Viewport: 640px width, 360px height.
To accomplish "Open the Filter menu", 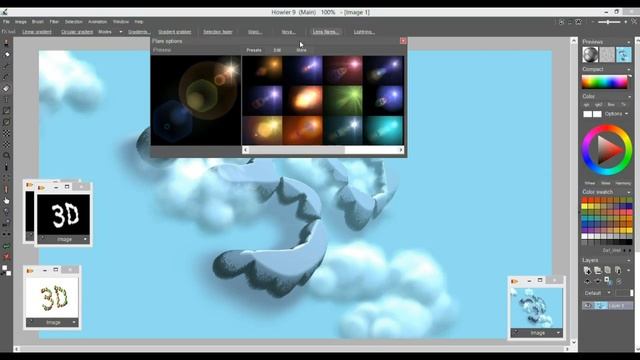I will 54,22.
